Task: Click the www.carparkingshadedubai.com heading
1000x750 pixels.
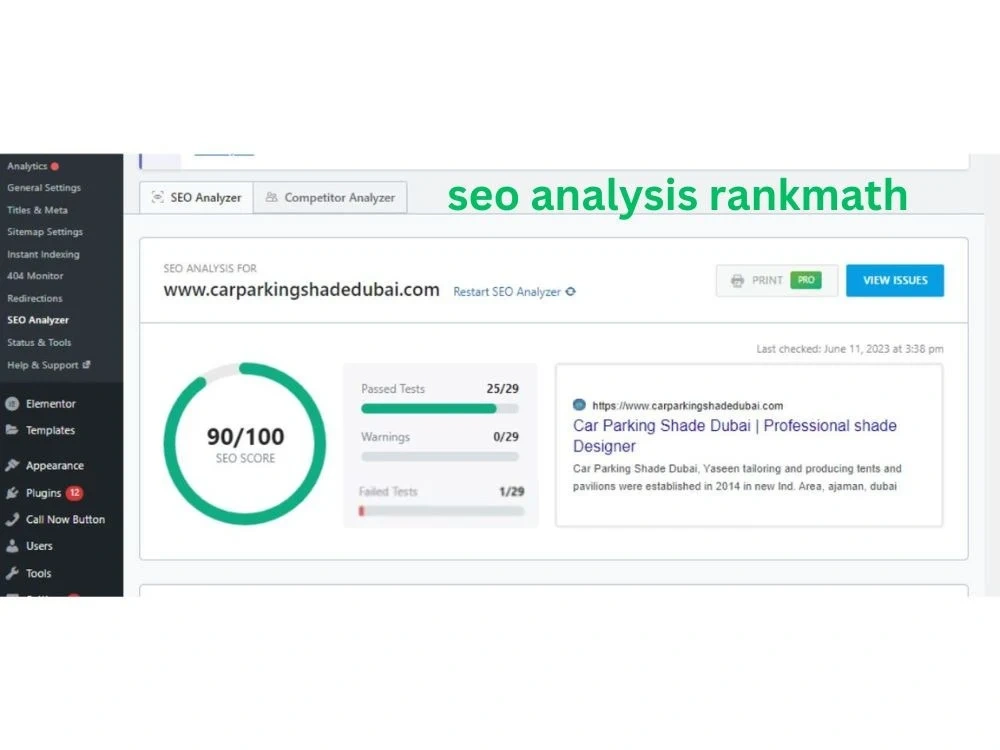Action: pyautogui.click(x=302, y=290)
